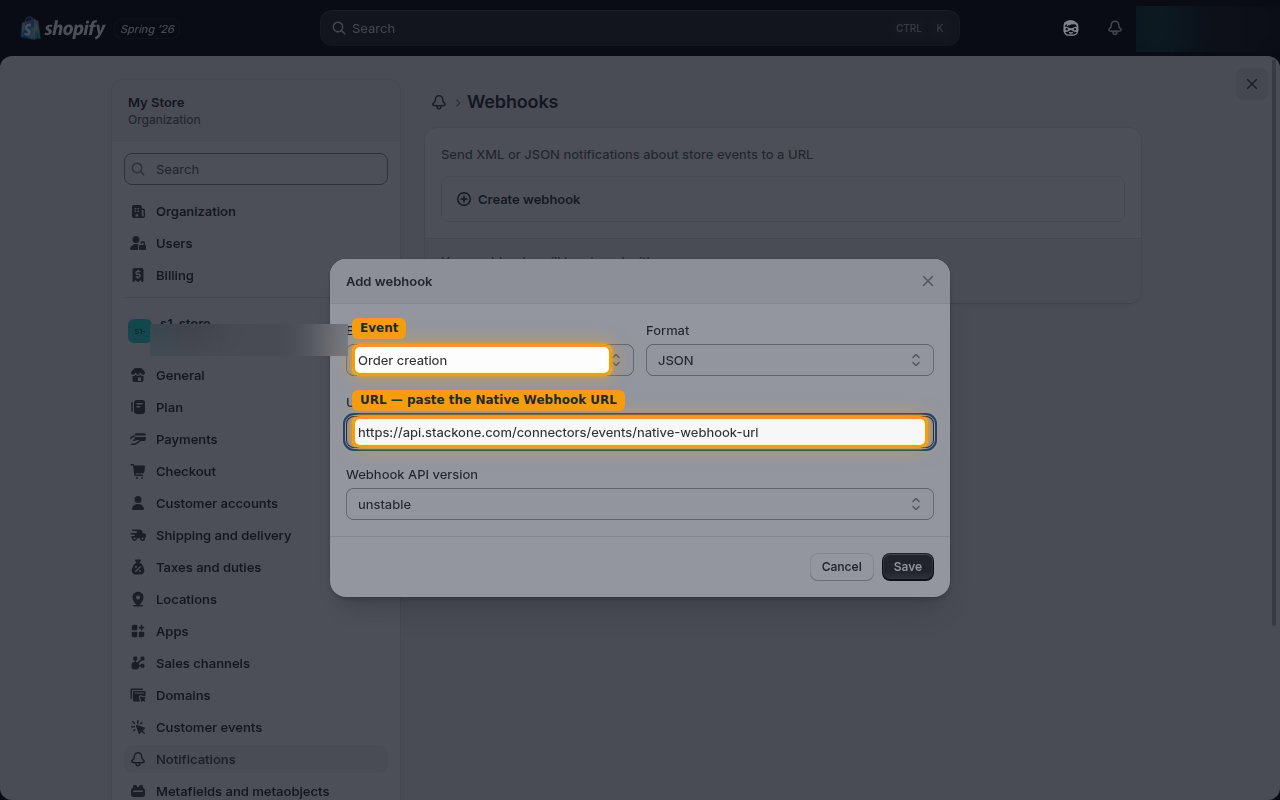The width and height of the screenshot is (1280, 800).
Task: Open Taxes and duties settings
Action: tap(256, 567)
